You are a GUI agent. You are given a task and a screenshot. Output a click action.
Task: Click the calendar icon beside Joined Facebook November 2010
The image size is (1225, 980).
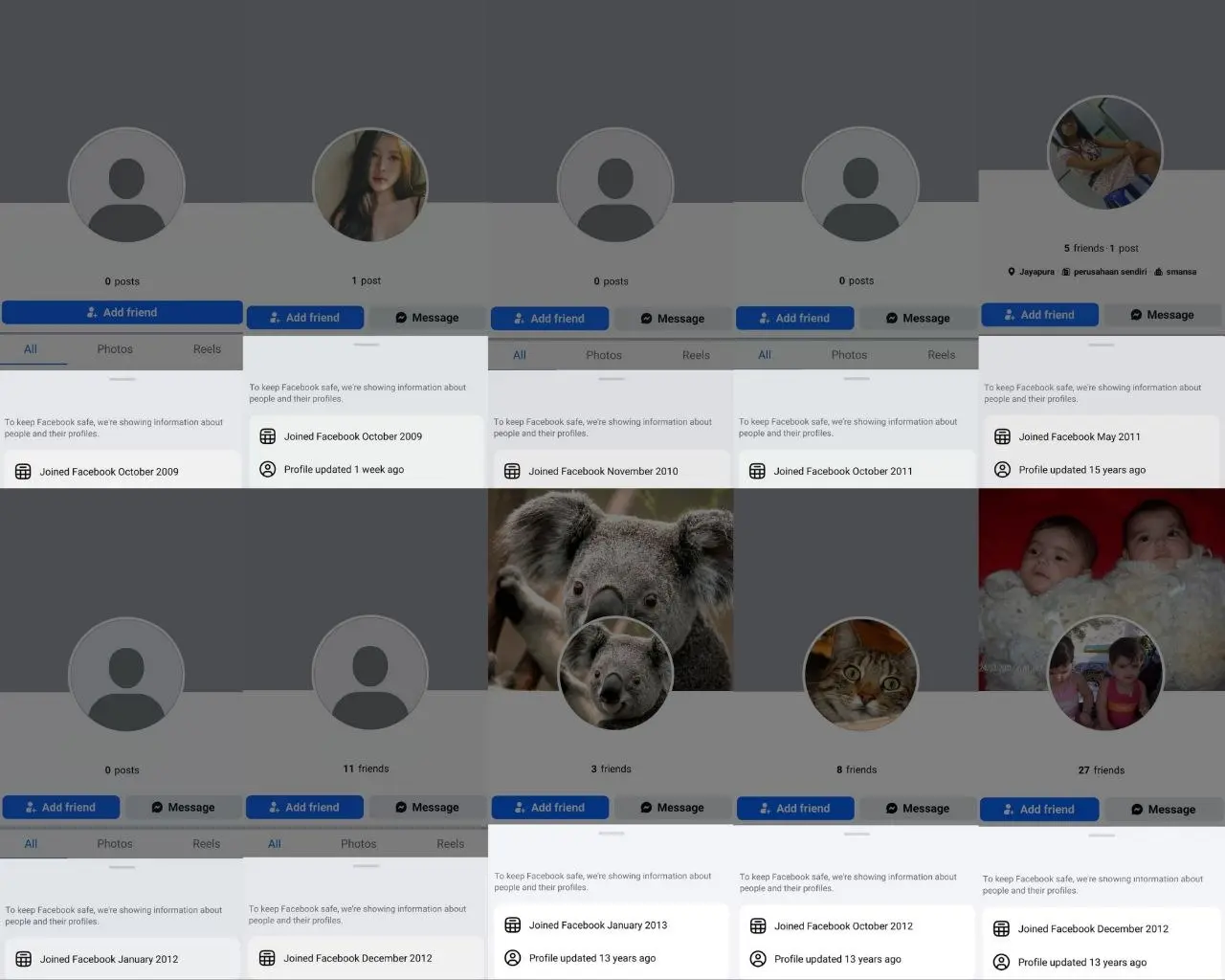coord(512,471)
